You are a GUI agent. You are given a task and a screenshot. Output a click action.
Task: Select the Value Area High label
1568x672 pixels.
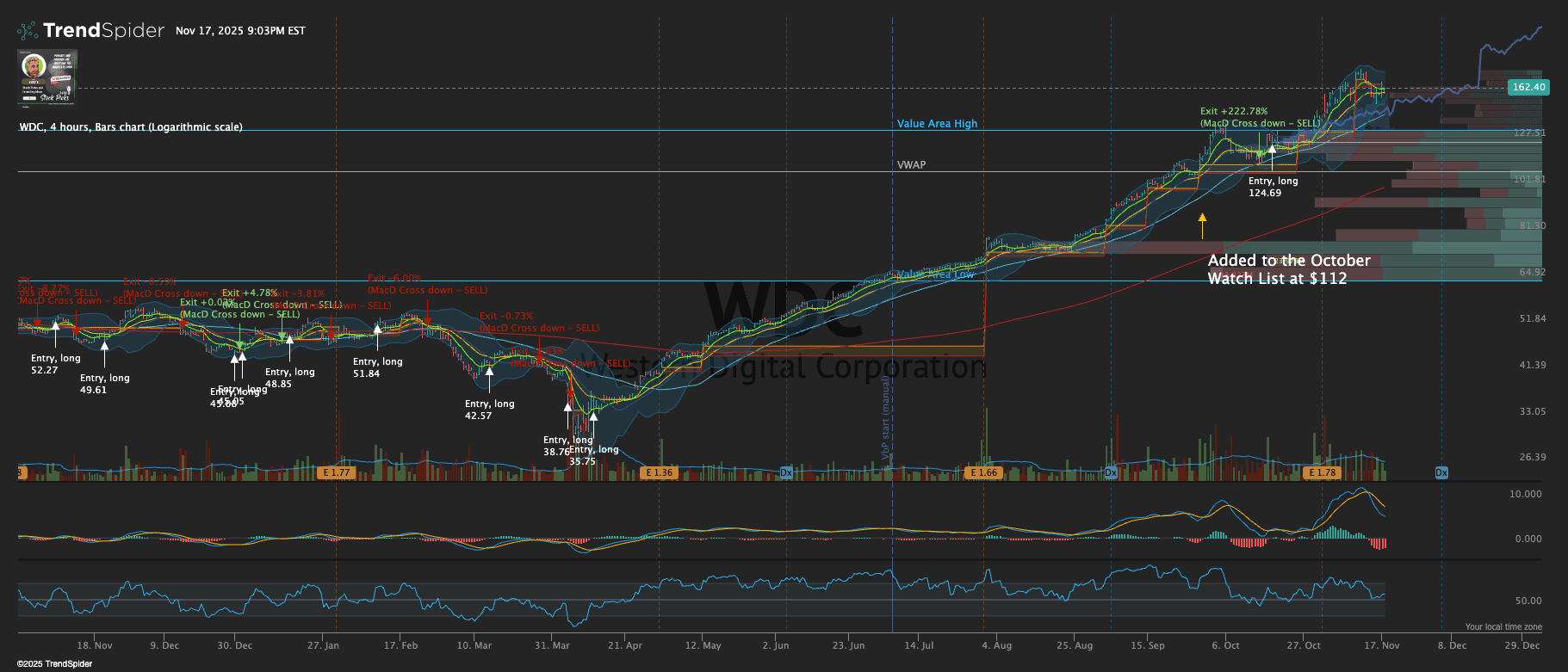click(937, 124)
